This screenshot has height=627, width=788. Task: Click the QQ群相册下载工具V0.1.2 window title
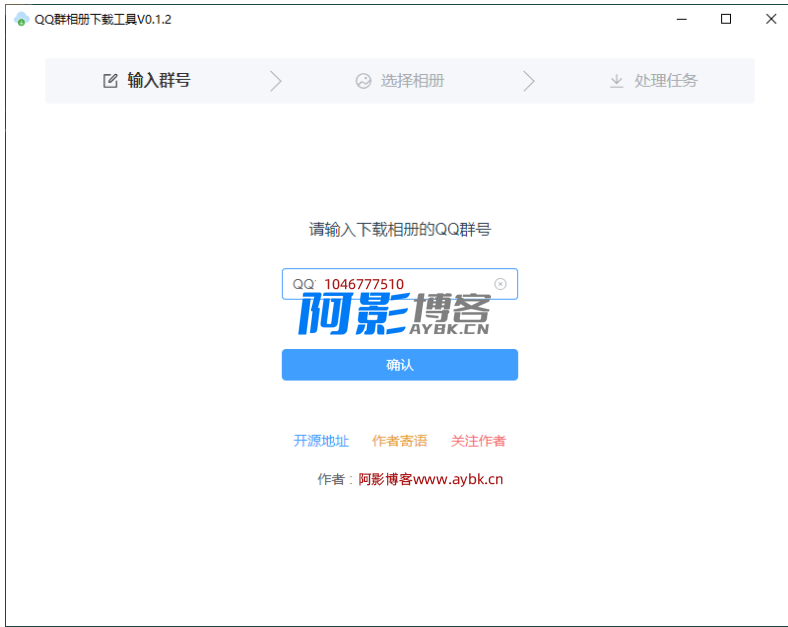(x=103, y=20)
